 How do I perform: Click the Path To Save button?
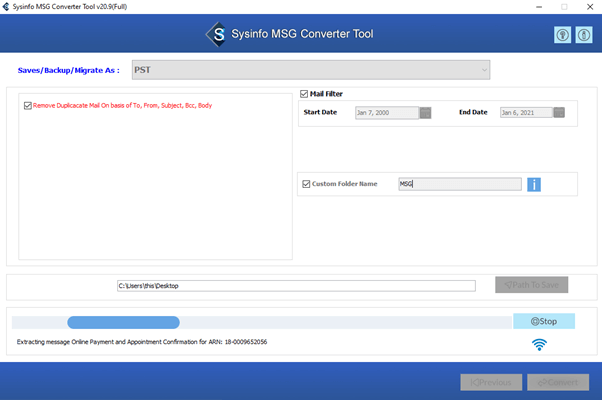point(531,285)
